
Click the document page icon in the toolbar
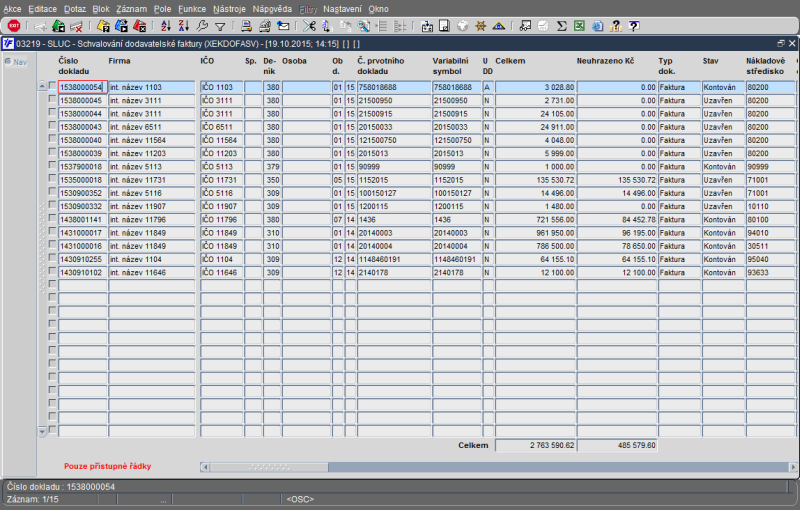[x=444, y=26]
